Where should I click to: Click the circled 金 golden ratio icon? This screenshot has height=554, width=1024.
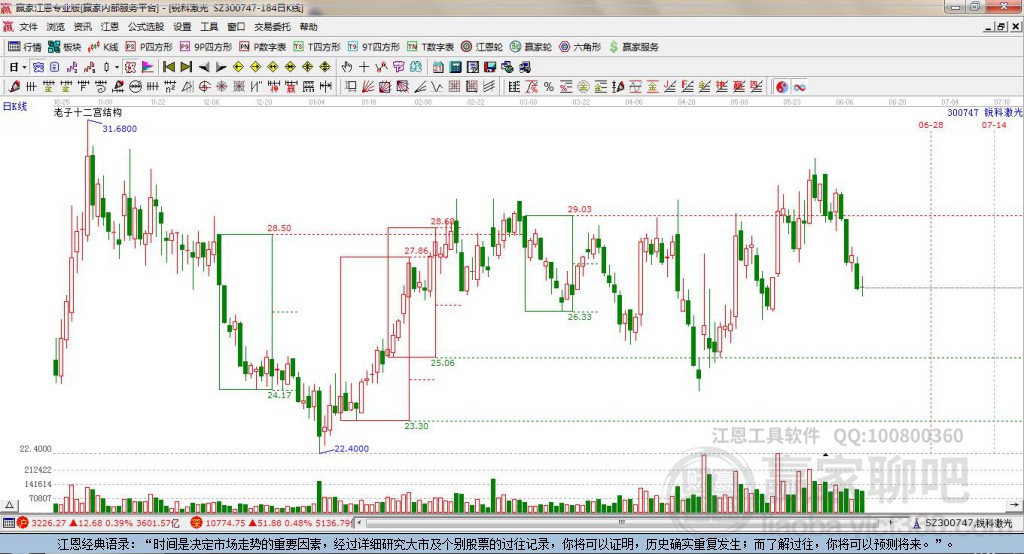click(x=583, y=87)
